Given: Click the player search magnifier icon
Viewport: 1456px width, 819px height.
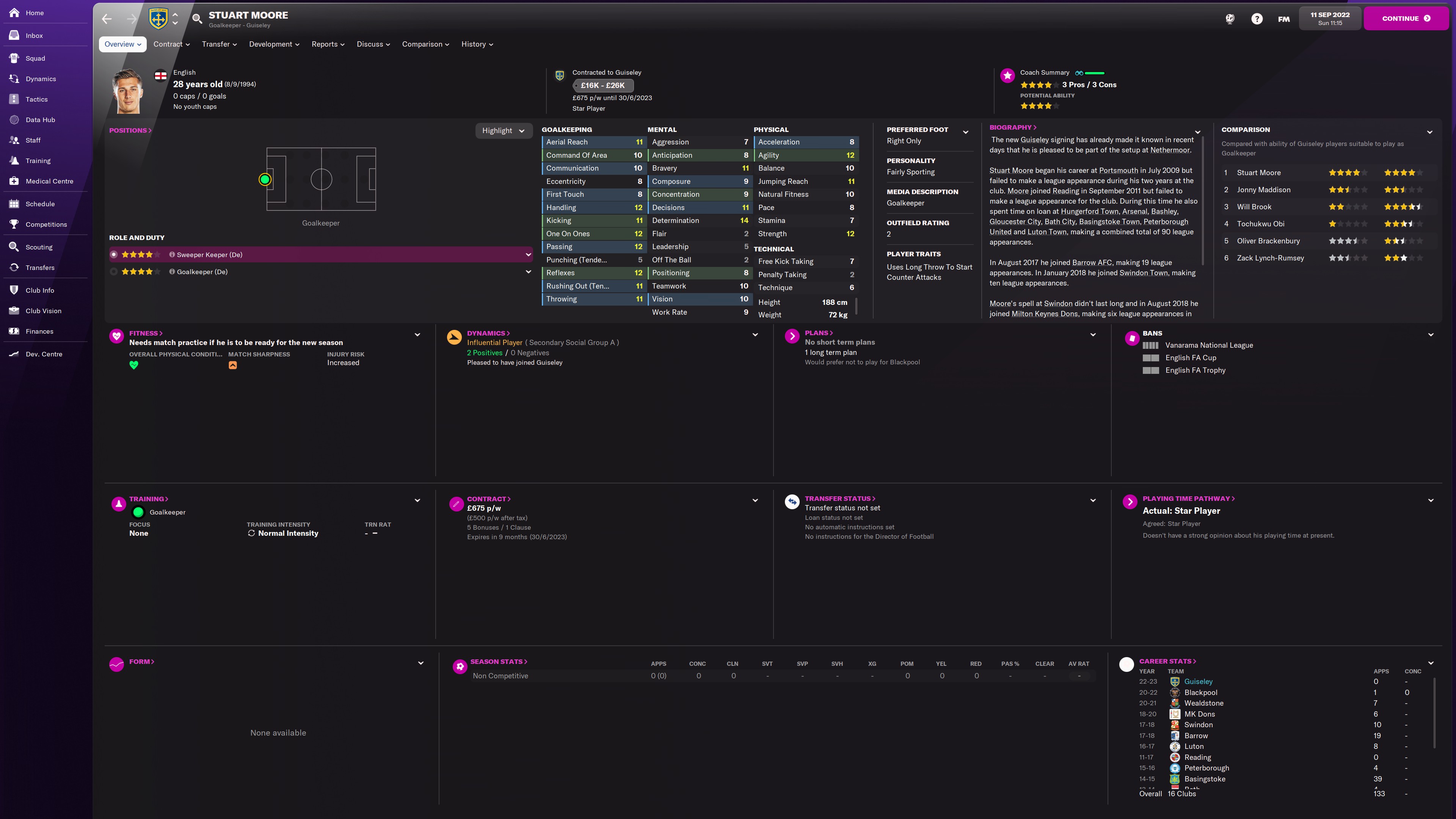Looking at the screenshot, I should pos(197,19).
